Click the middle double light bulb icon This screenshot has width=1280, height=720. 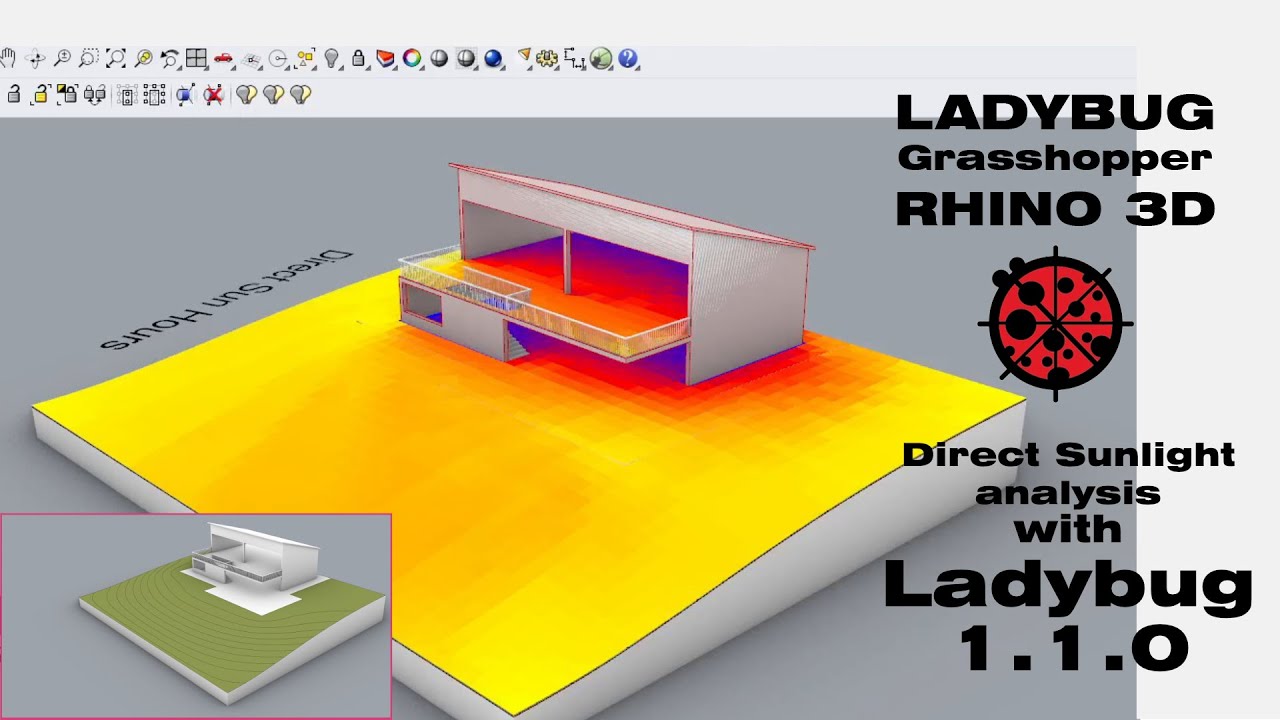click(x=273, y=95)
